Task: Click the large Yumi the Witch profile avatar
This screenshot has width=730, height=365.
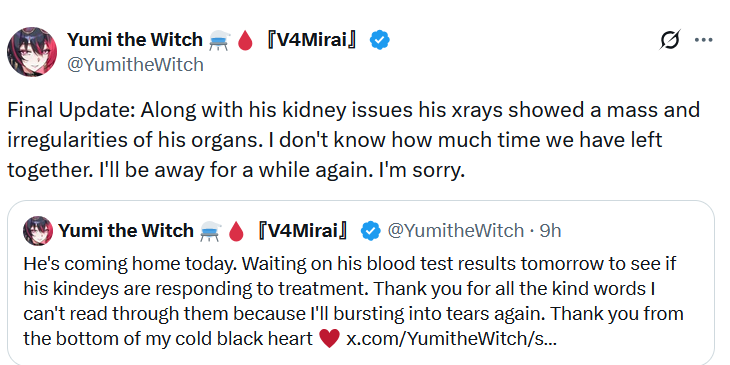Action: click(x=32, y=51)
